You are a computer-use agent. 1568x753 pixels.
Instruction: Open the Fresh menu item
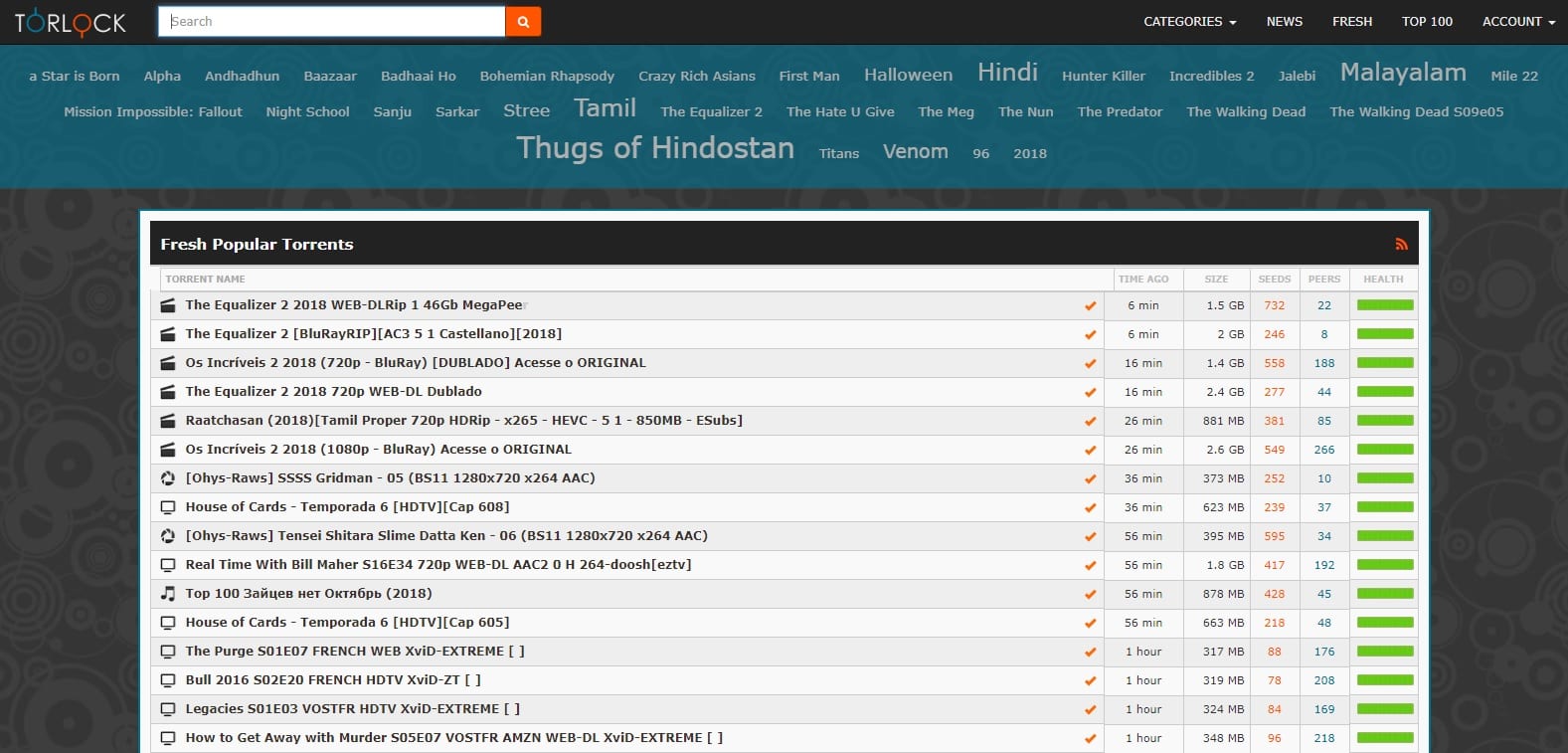tap(1351, 21)
